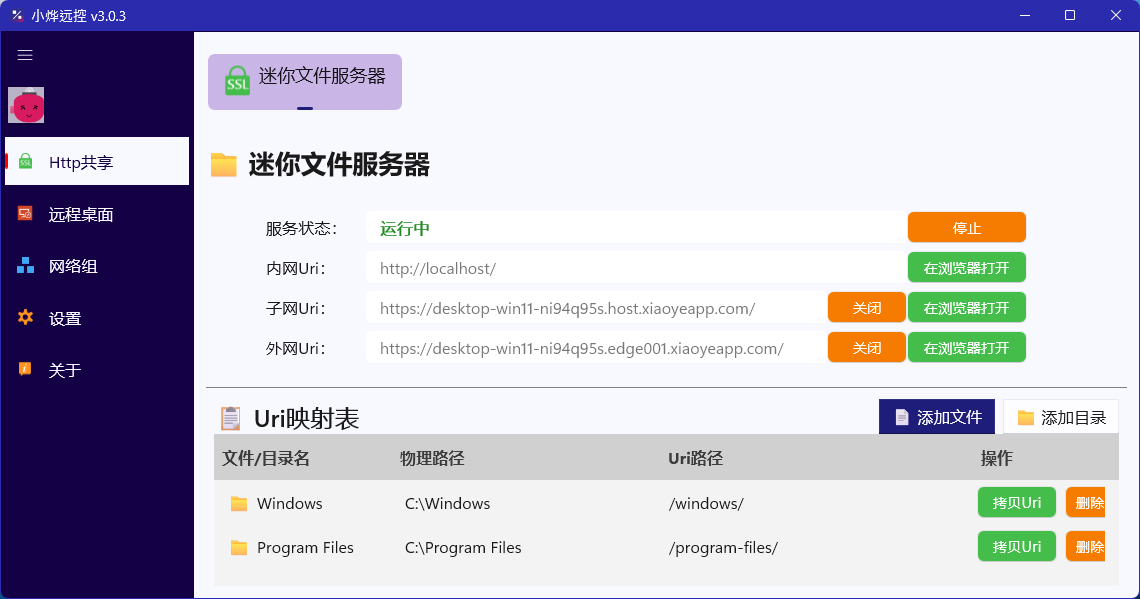Click the 子网Uri address field
The height and width of the screenshot is (599, 1140).
click(x=596, y=308)
